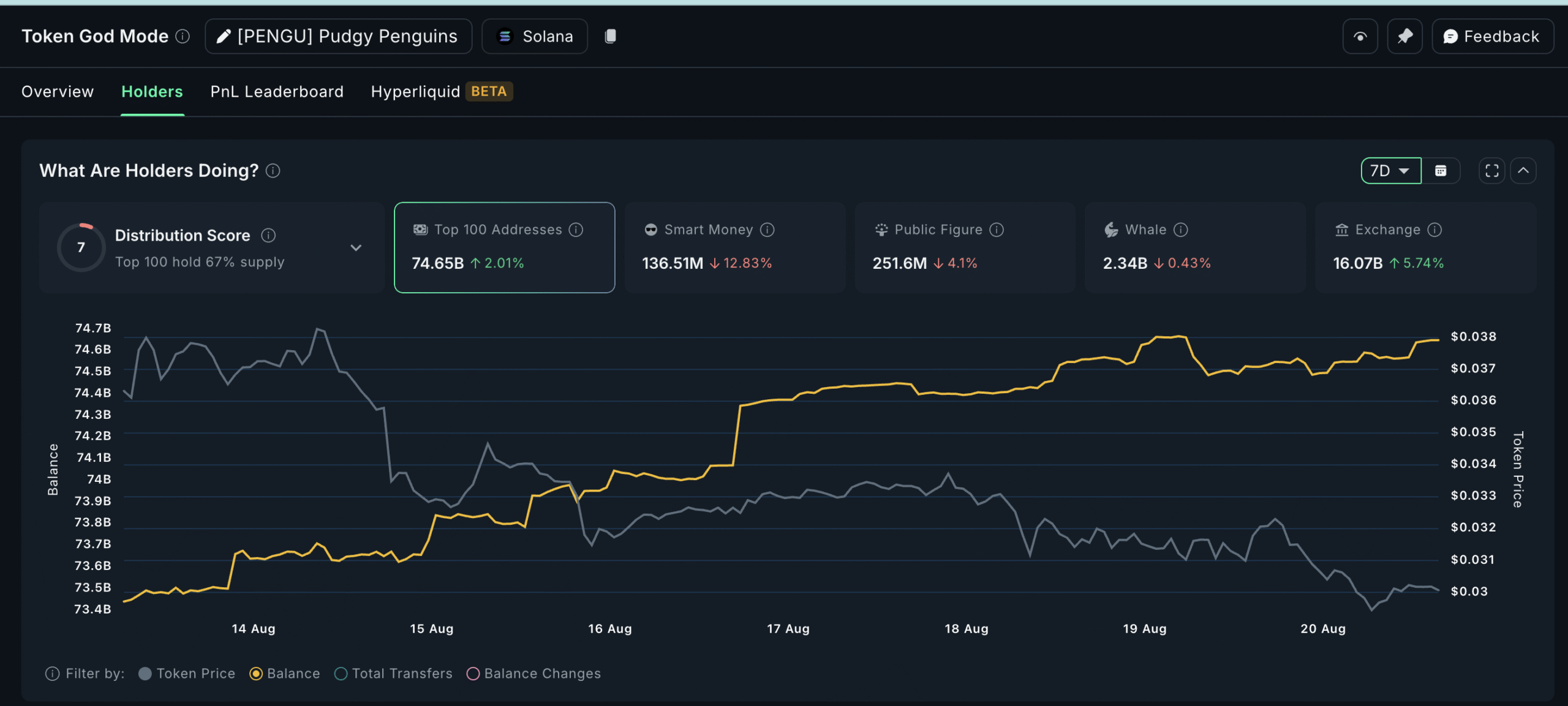Click the Distribution Score gauge
Screen dimensions: 1568x706
[80, 247]
